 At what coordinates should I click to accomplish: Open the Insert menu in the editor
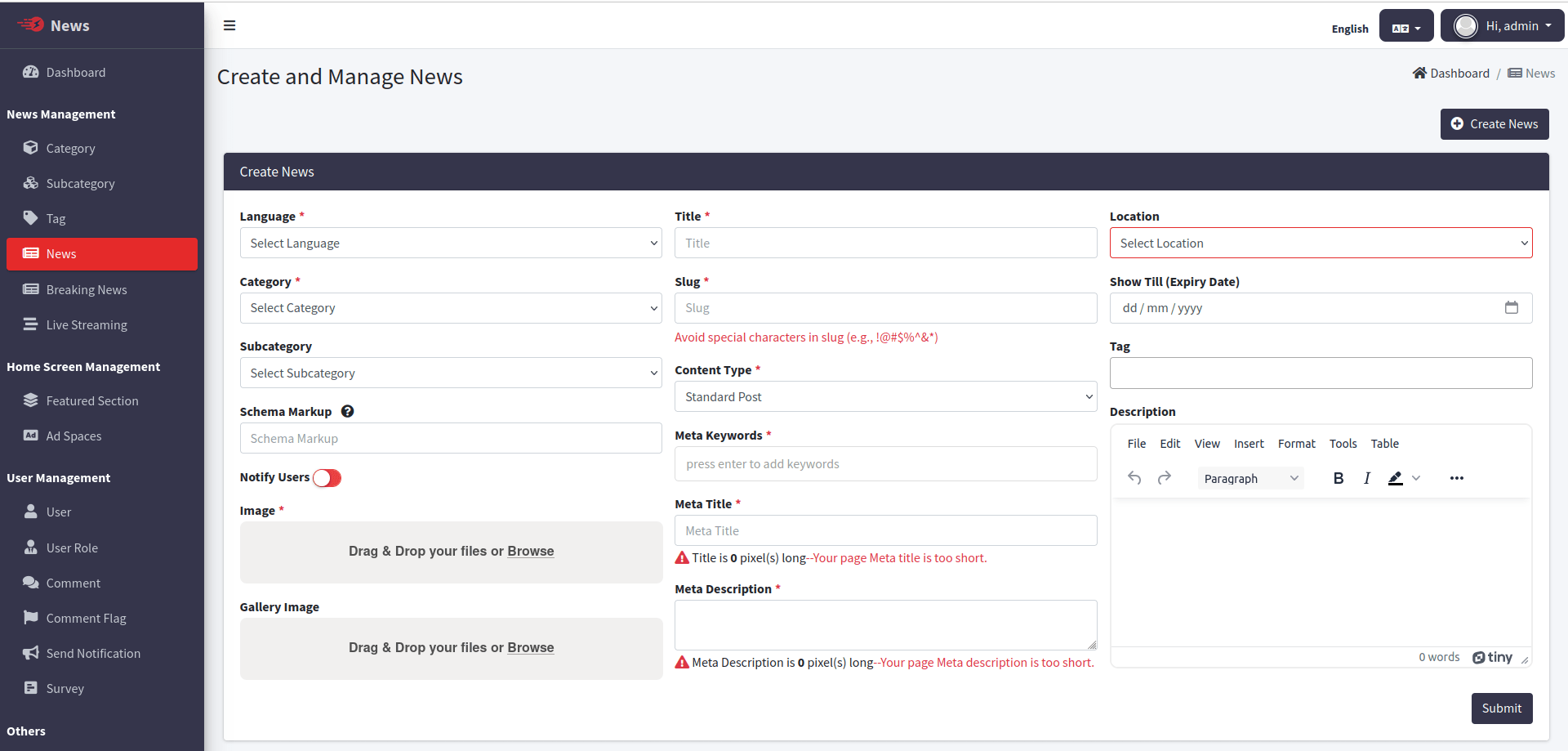tap(1248, 444)
